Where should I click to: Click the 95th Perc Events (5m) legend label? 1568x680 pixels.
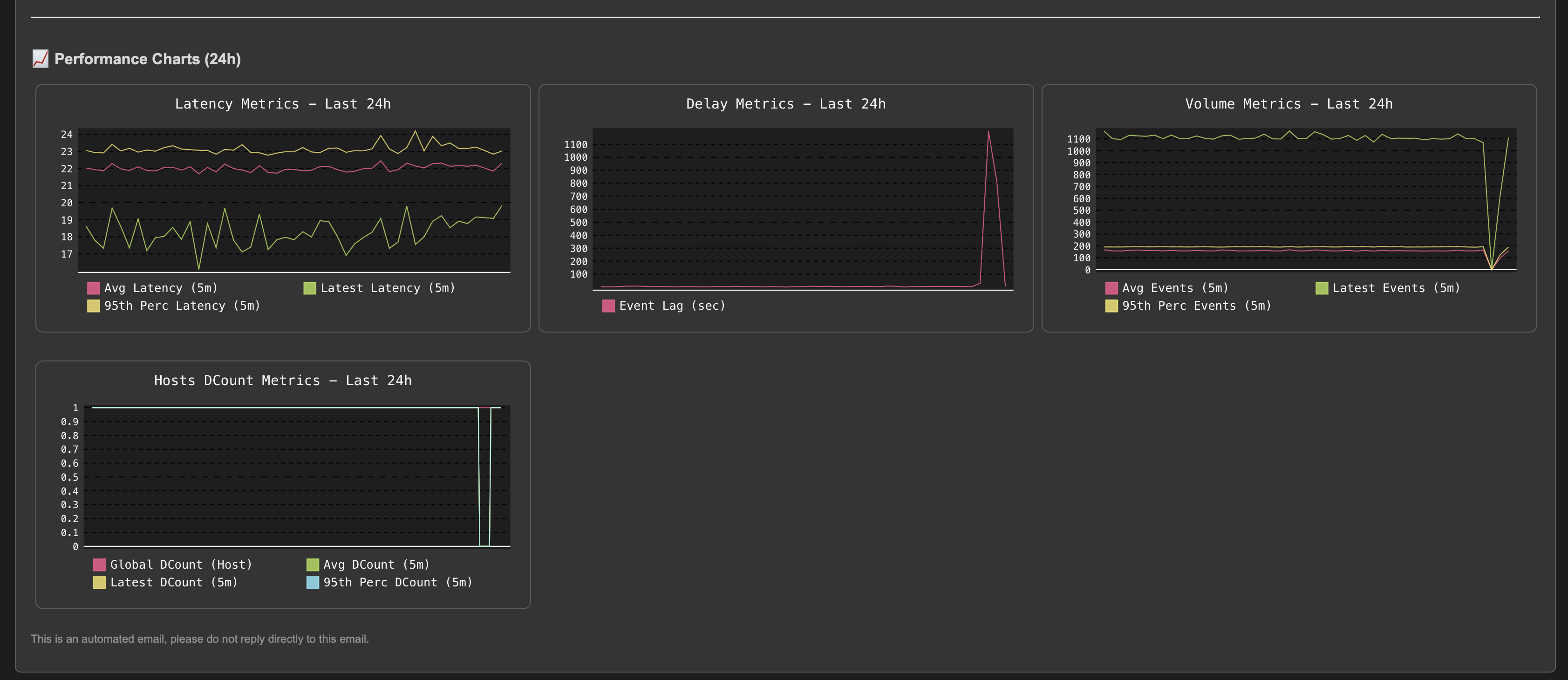coord(1196,306)
